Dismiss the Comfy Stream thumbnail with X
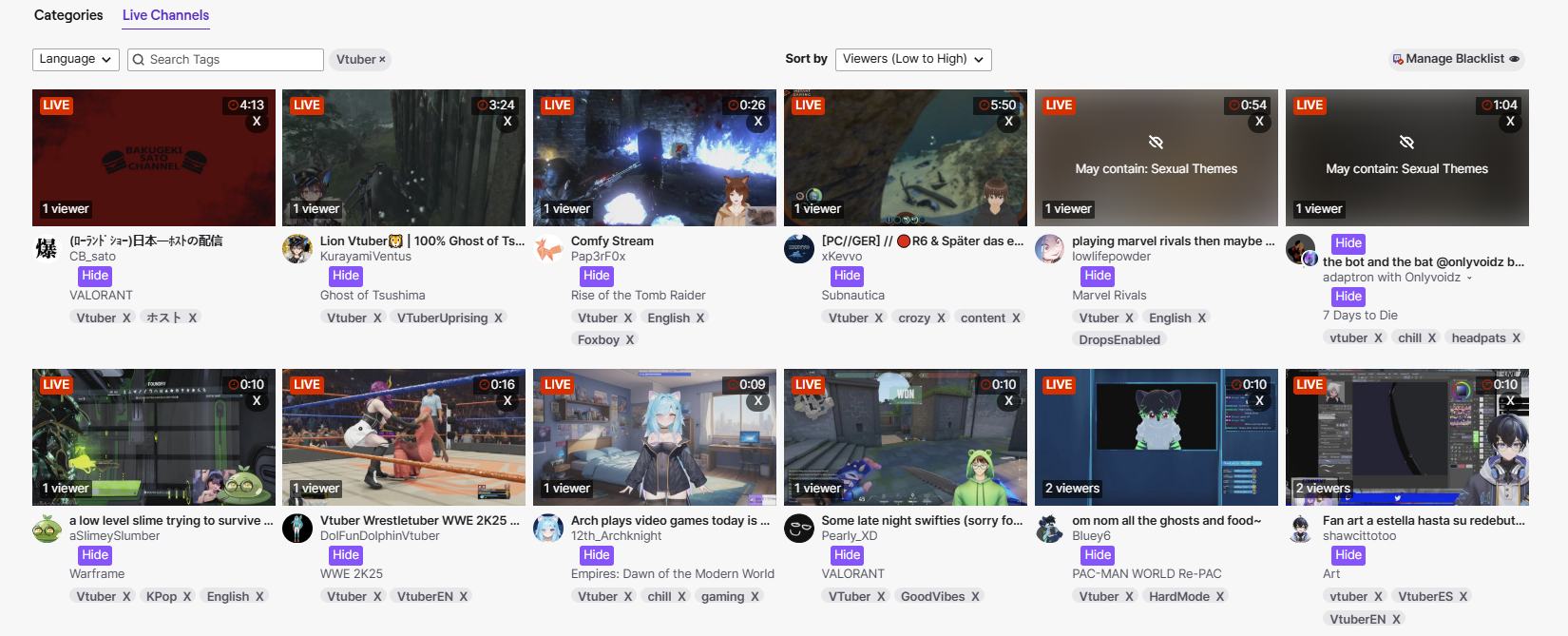 click(x=757, y=122)
